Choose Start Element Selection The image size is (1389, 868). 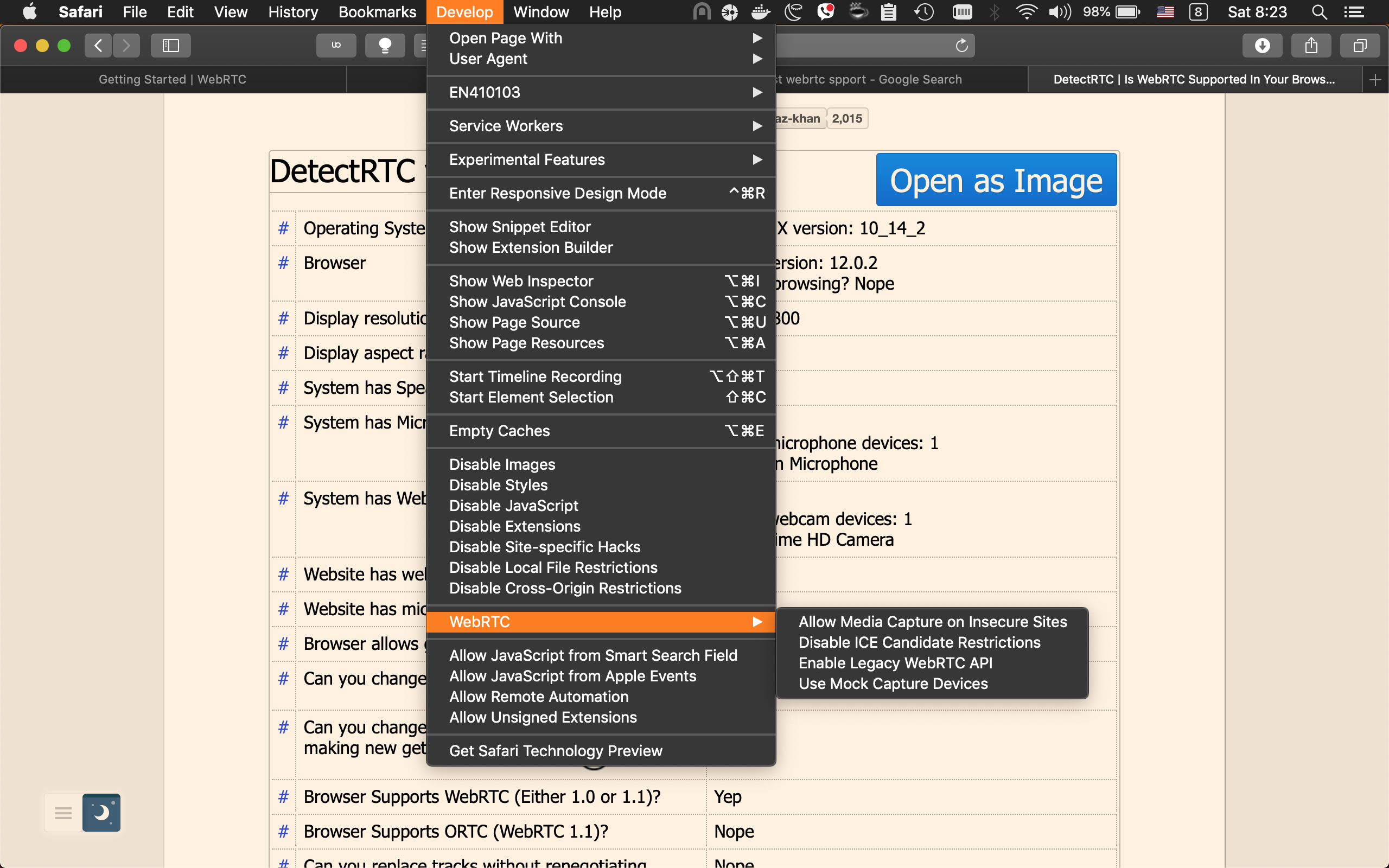point(601,397)
